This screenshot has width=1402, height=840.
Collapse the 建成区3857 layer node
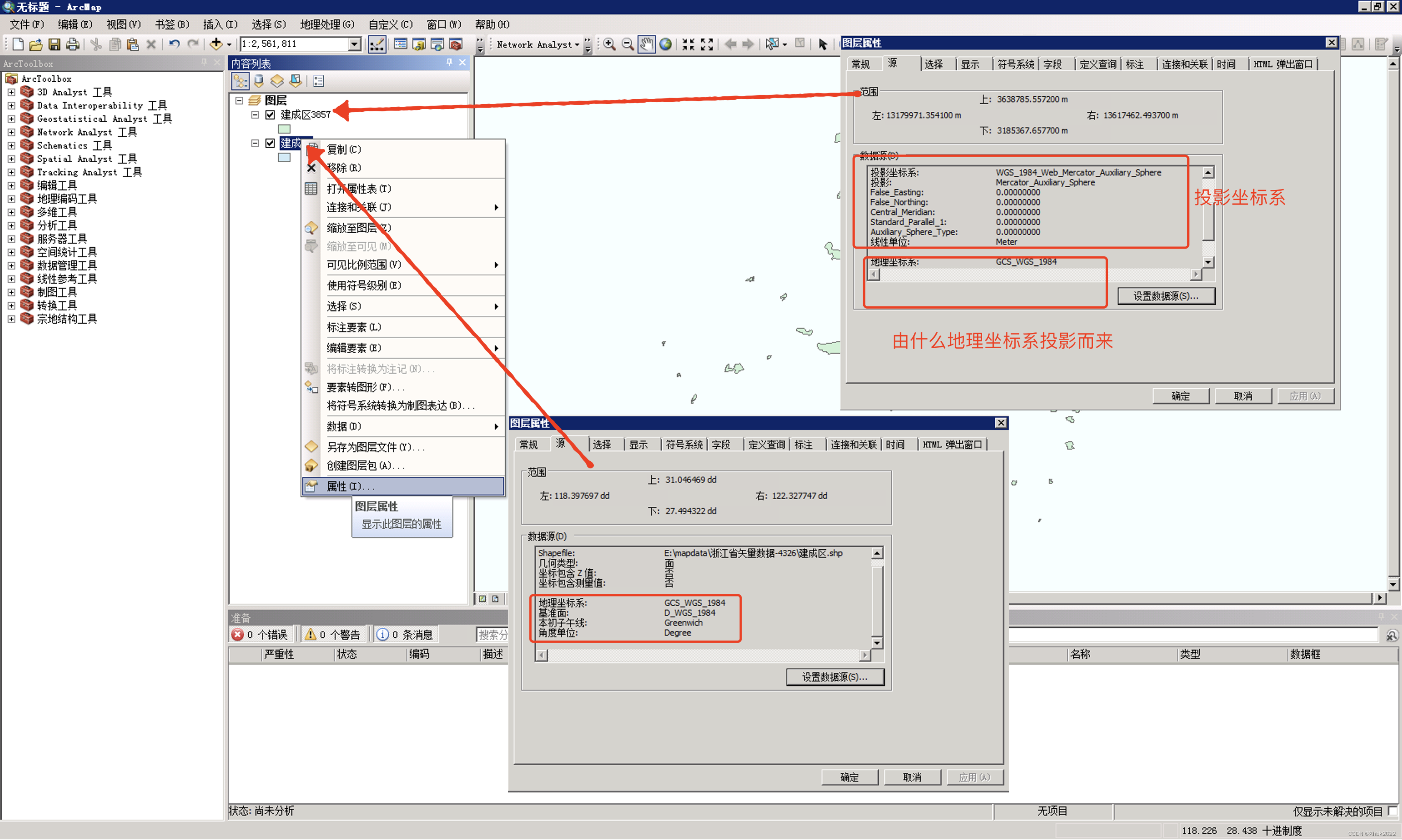255,115
